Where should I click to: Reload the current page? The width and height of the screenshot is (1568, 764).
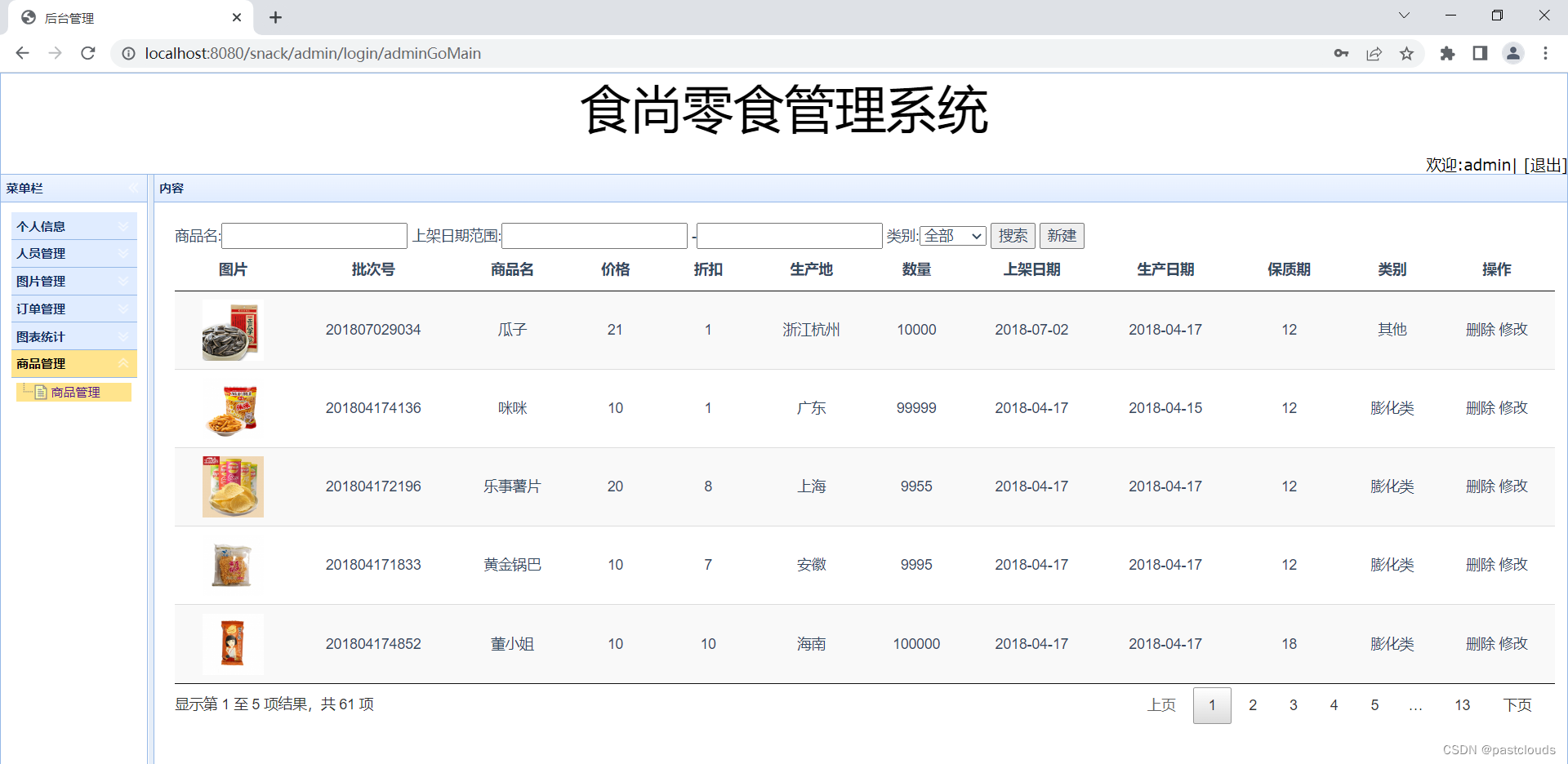(88, 53)
